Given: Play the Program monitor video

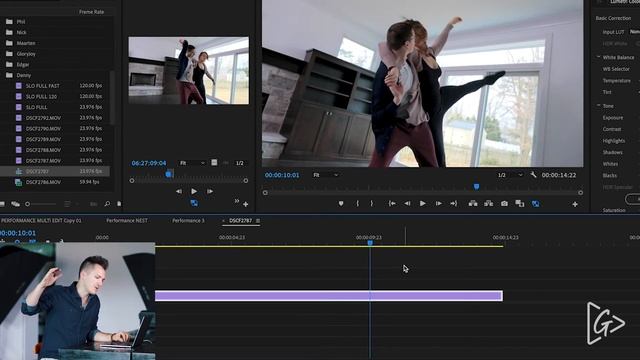Looking at the screenshot, I should pyautogui.click(x=422, y=203).
